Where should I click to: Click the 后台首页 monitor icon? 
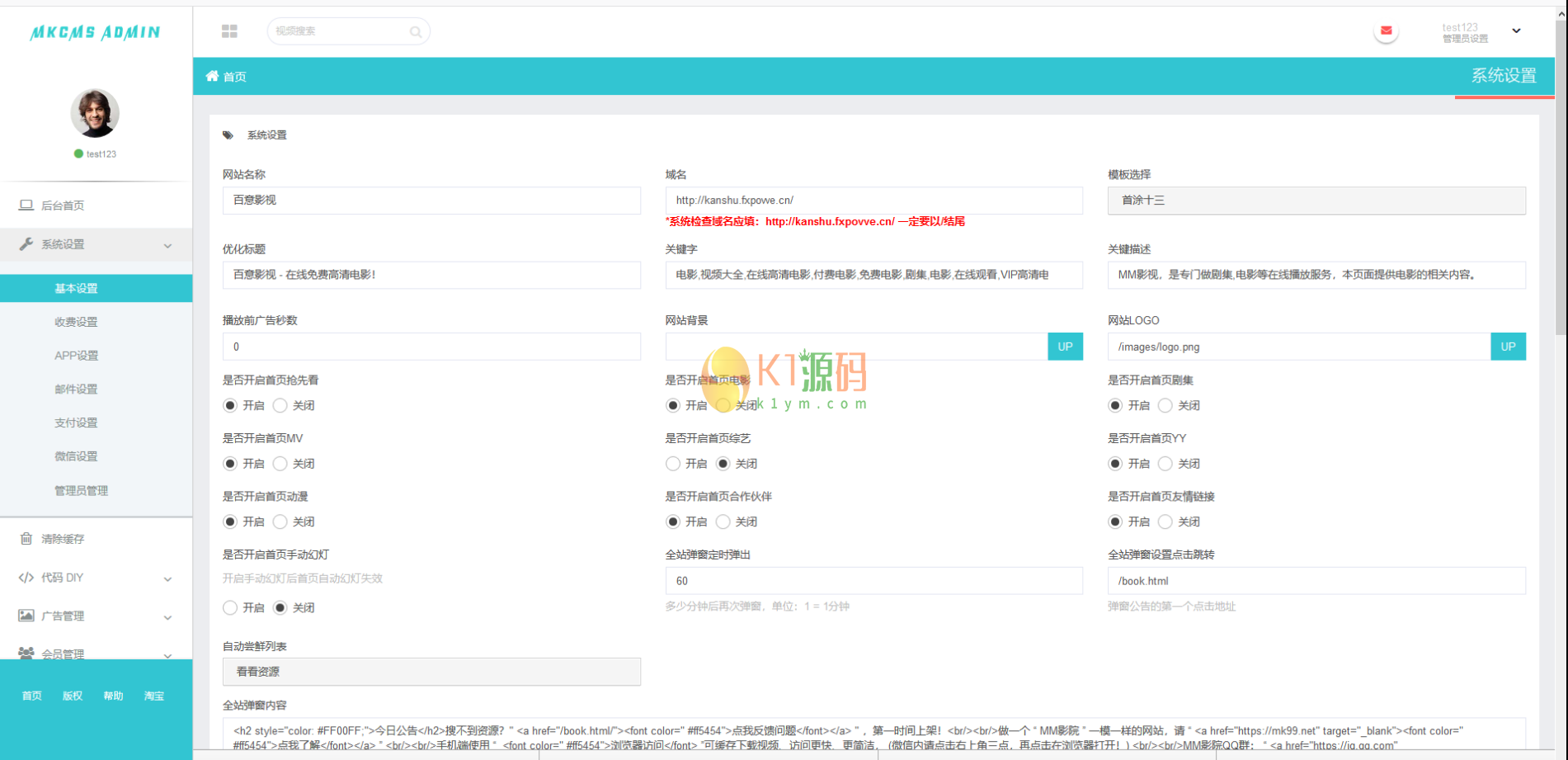[26, 204]
